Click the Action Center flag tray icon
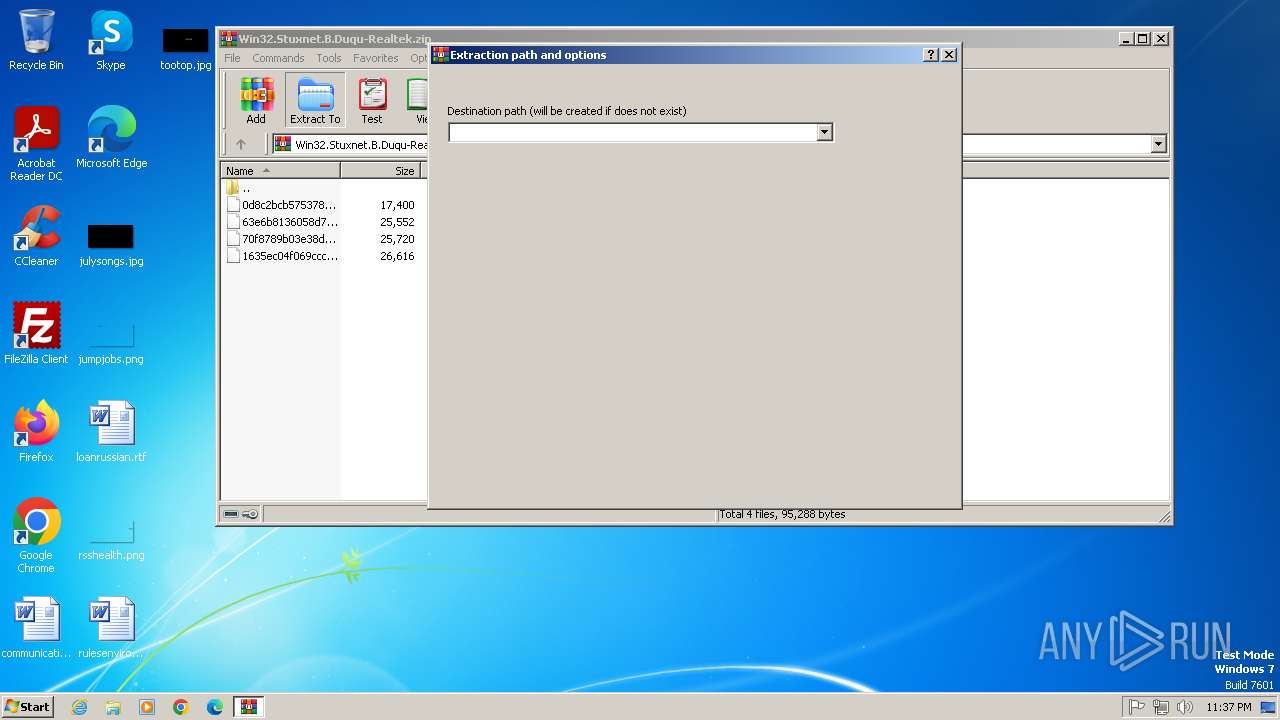The height and width of the screenshot is (720, 1280). point(1137,707)
